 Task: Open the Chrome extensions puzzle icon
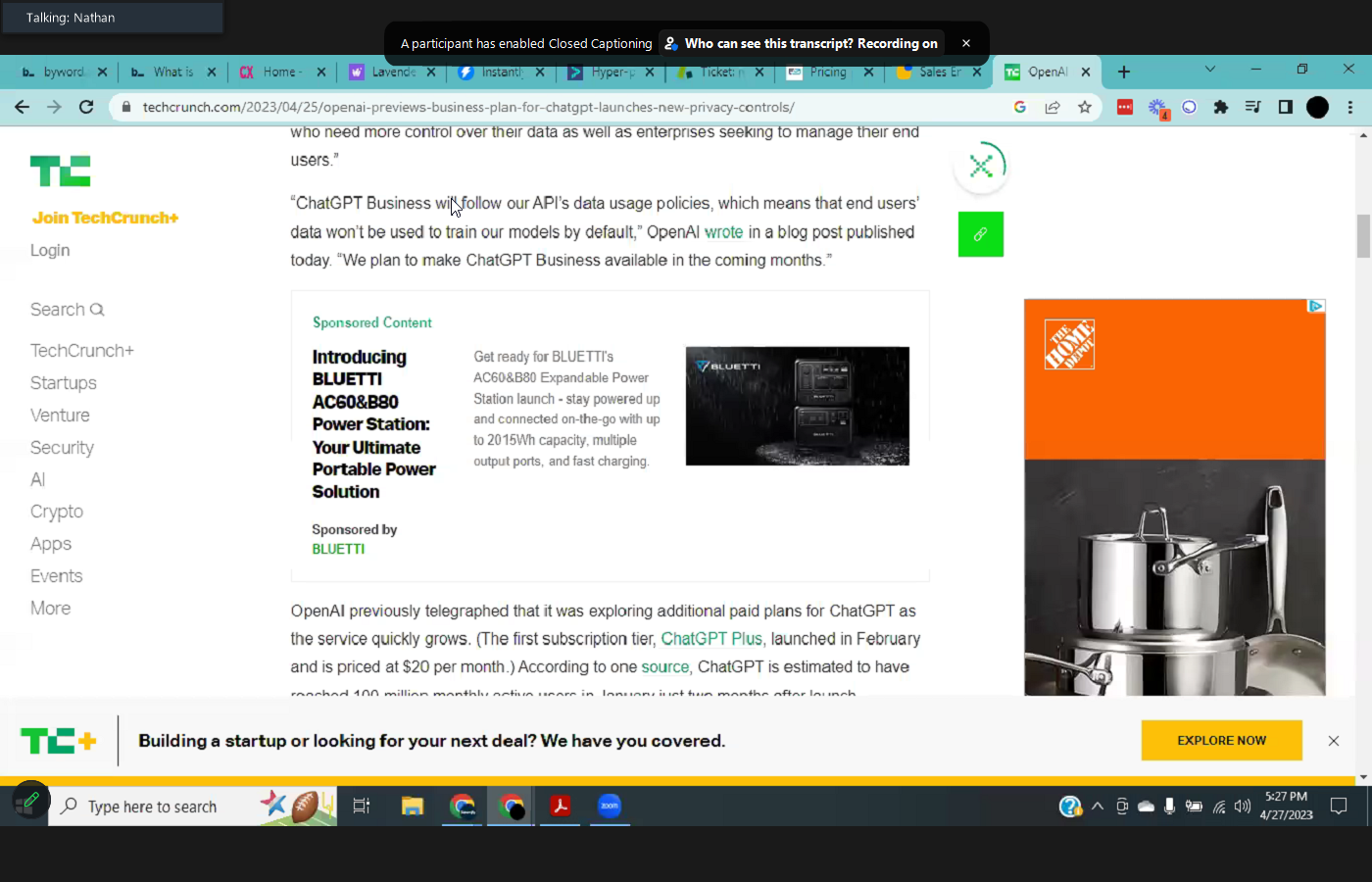point(1220,107)
